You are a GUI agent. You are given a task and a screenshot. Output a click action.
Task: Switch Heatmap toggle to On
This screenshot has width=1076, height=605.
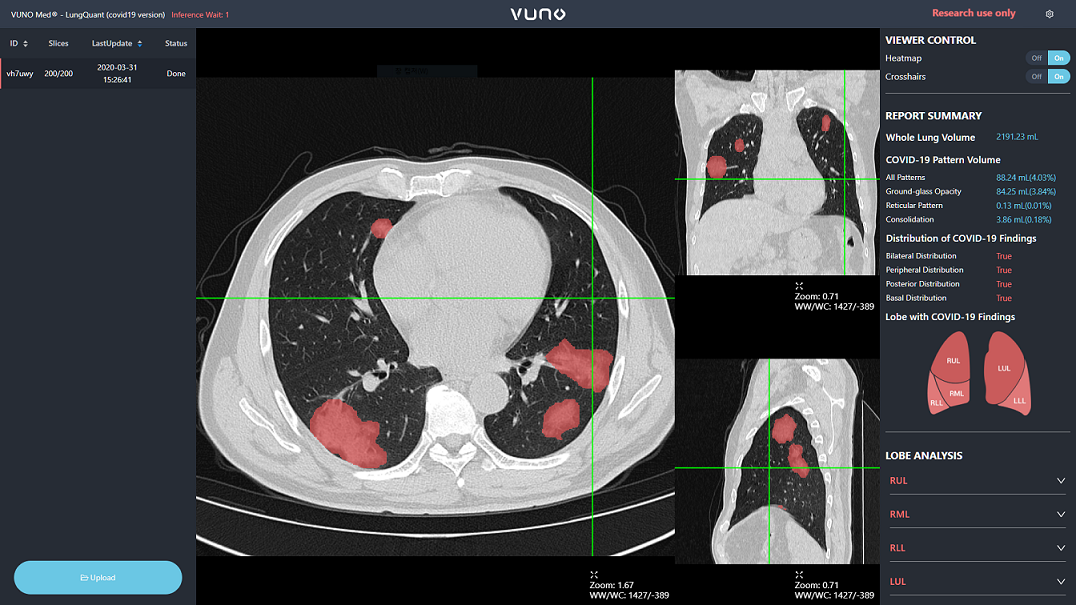pyautogui.click(x=1059, y=59)
